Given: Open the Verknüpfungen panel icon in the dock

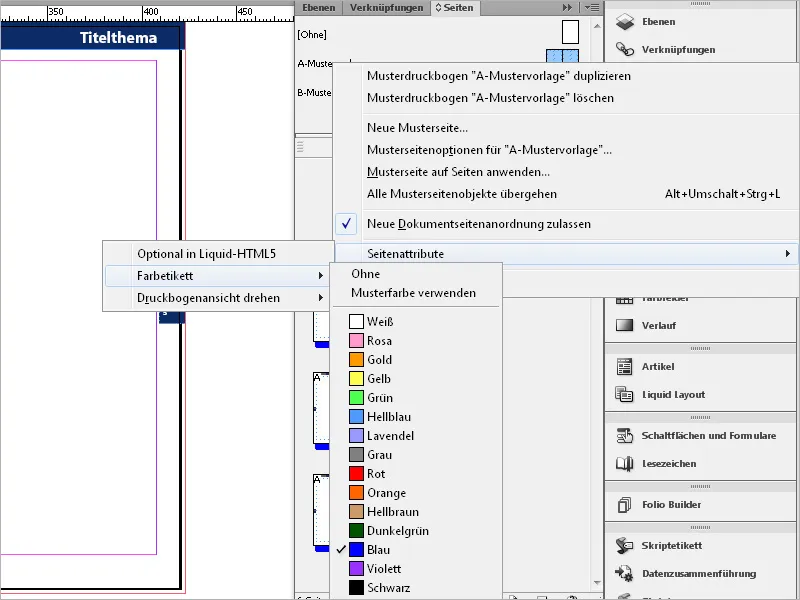Looking at the screenshot, I should point(624,49).
